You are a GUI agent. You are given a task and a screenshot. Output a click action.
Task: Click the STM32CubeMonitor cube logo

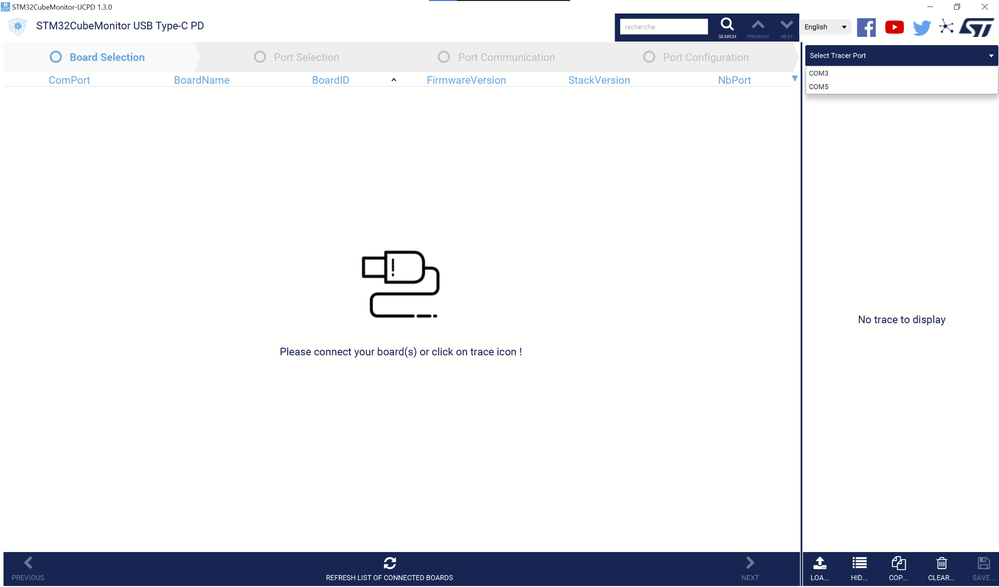pyautogui.click(x=17, y=26)
